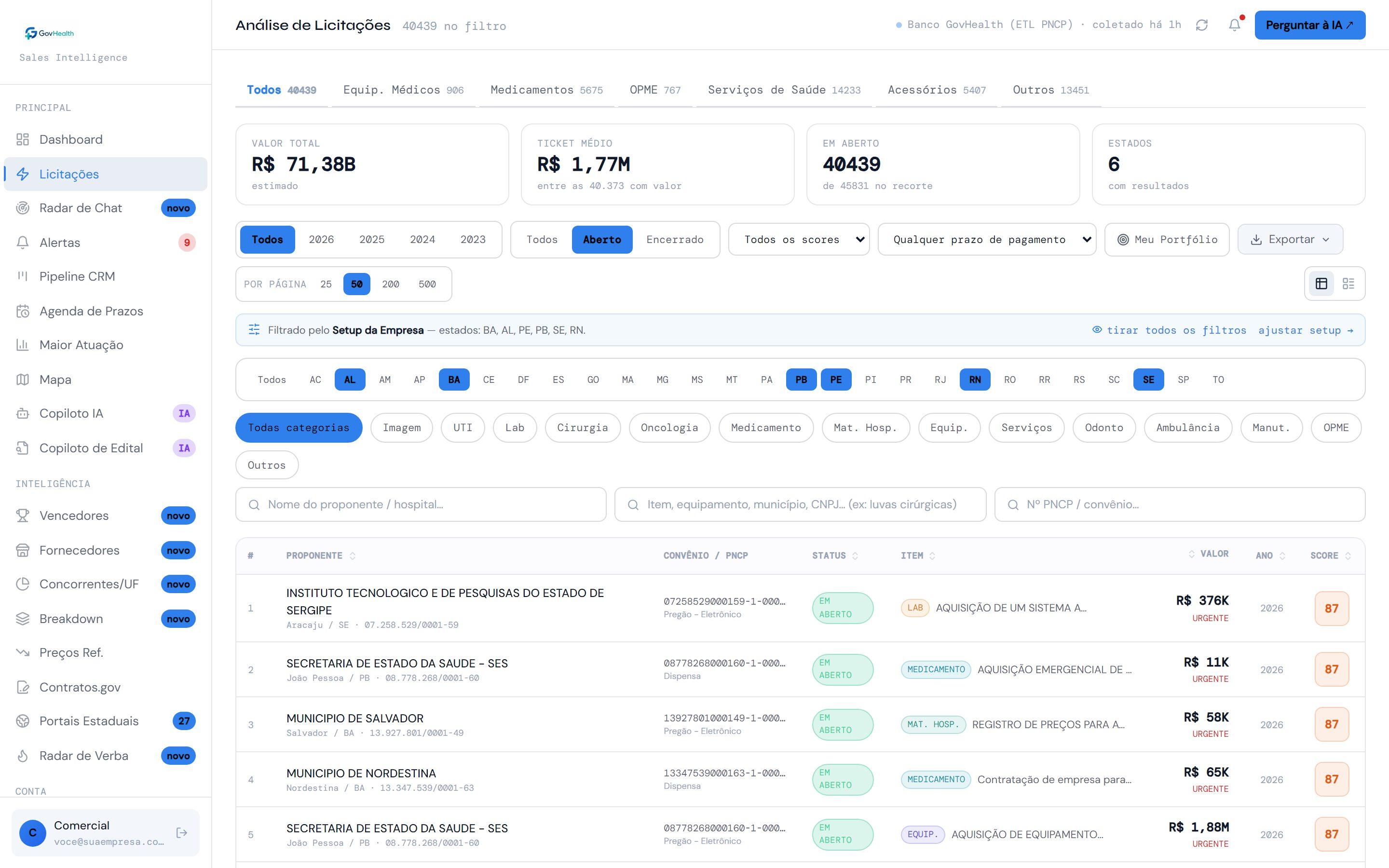Filter by year 2025
Viewport: 1389px width, 868px height.
point(372,239)
